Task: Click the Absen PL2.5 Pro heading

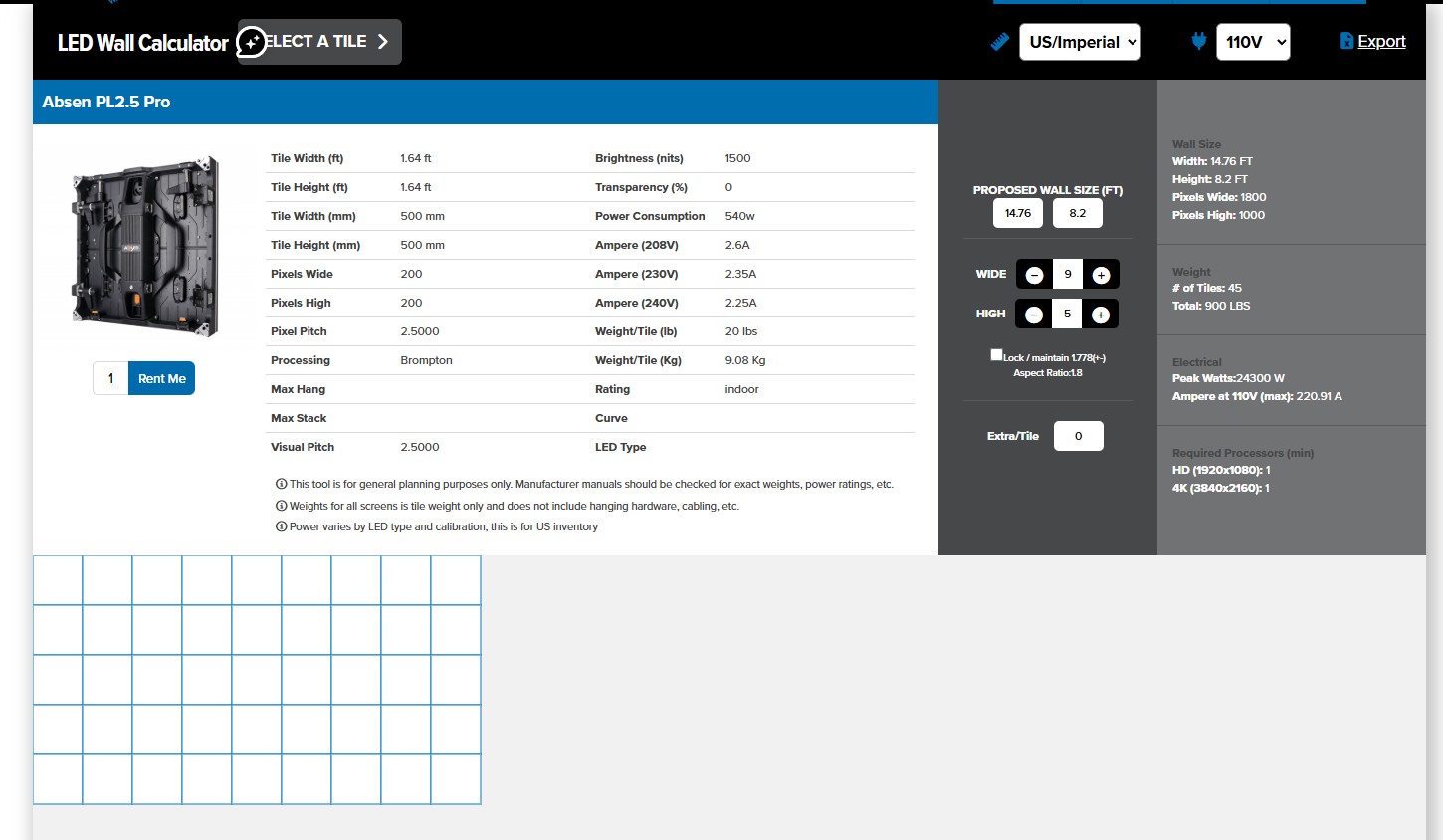Action: (x=106, y=102)
